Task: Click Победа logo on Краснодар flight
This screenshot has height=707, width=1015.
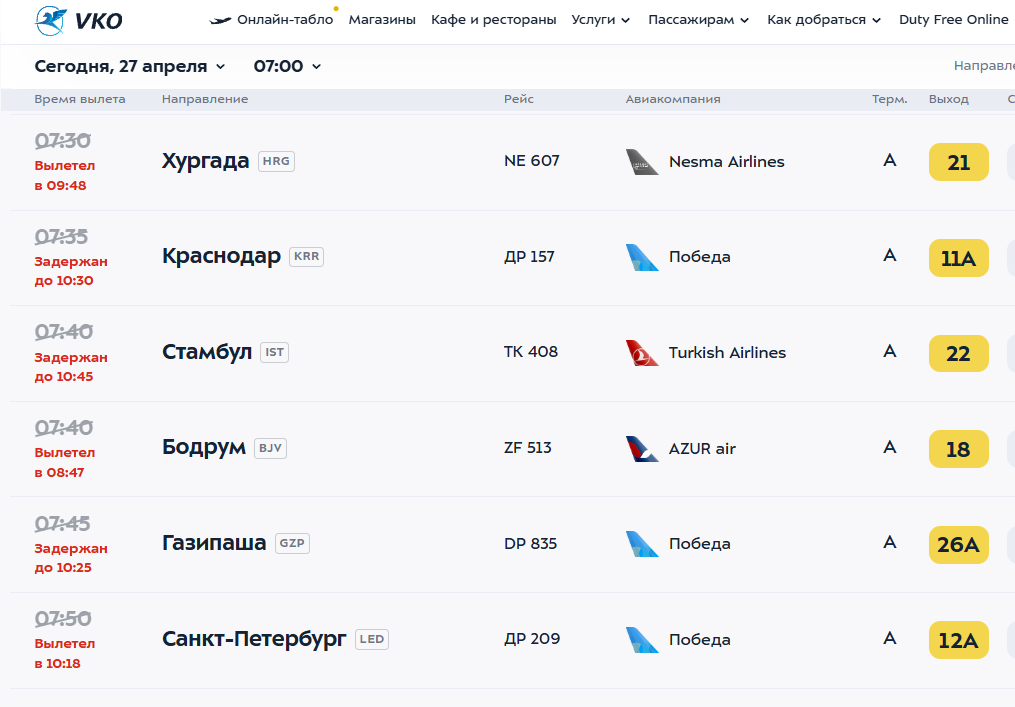Action: coord(642,257)
